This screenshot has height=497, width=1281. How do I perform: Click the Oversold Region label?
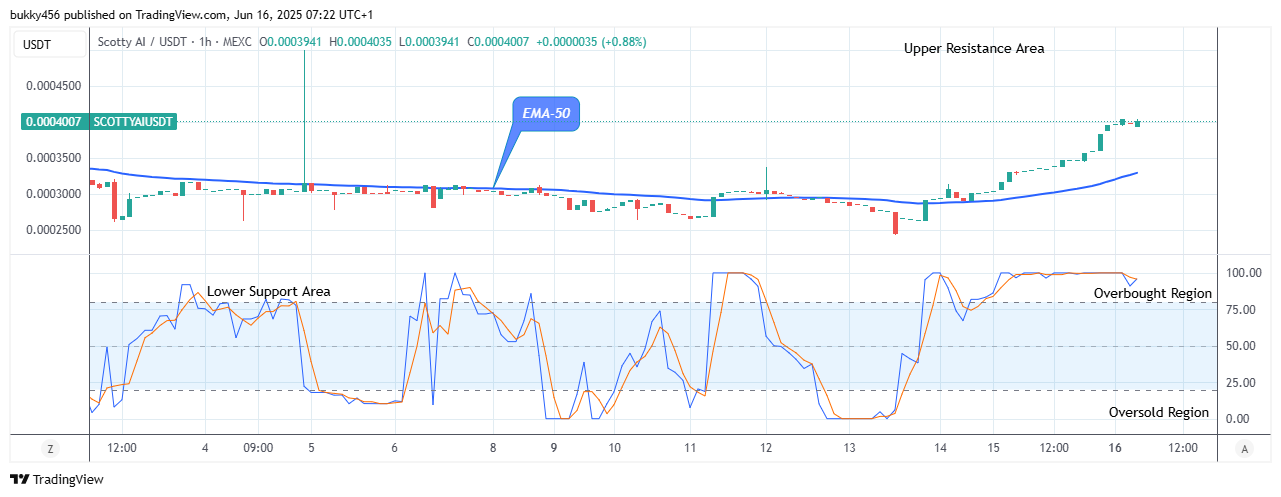(x=1159, y=412)
